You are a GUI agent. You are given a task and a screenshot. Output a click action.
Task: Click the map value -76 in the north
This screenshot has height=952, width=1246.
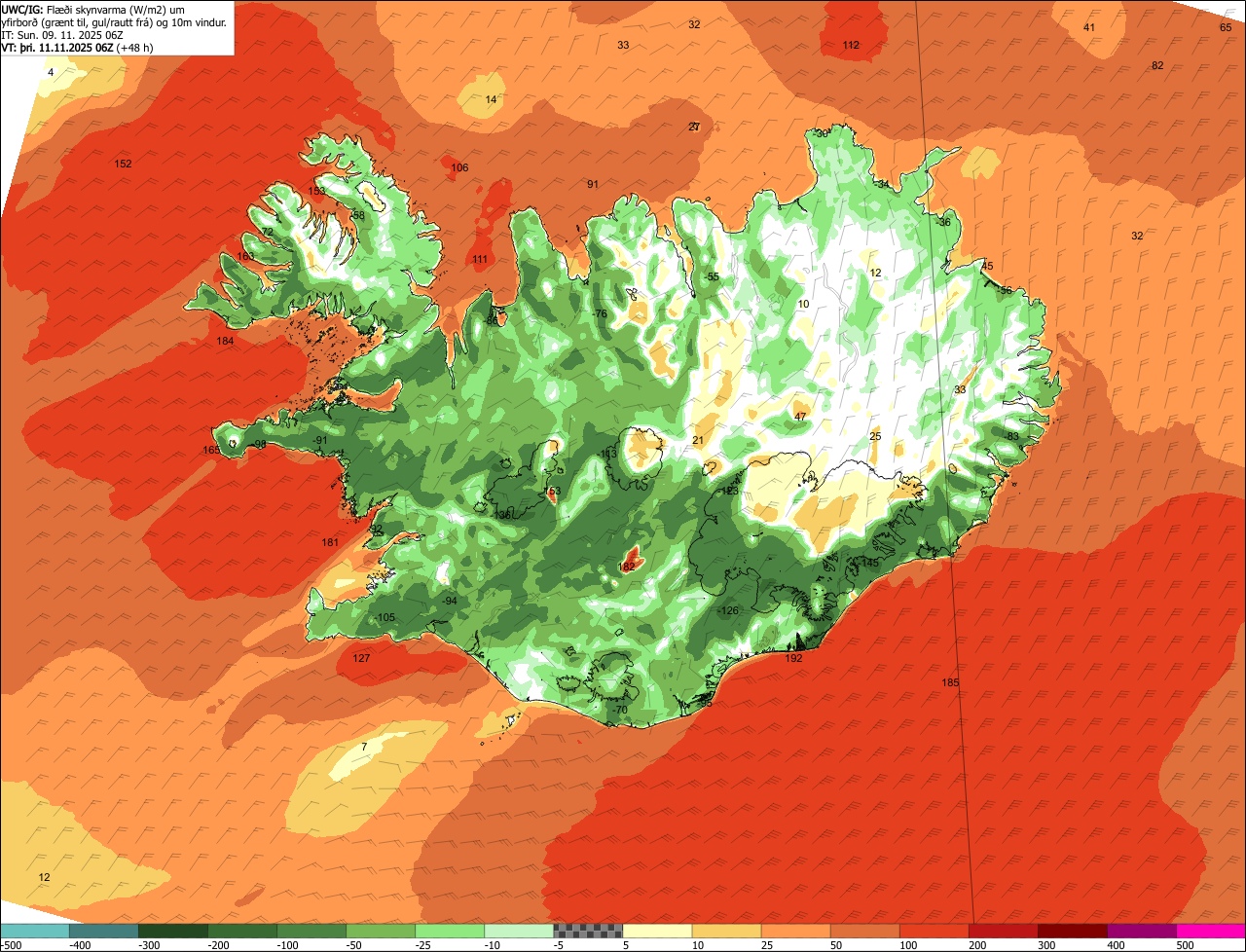point(600,313)
